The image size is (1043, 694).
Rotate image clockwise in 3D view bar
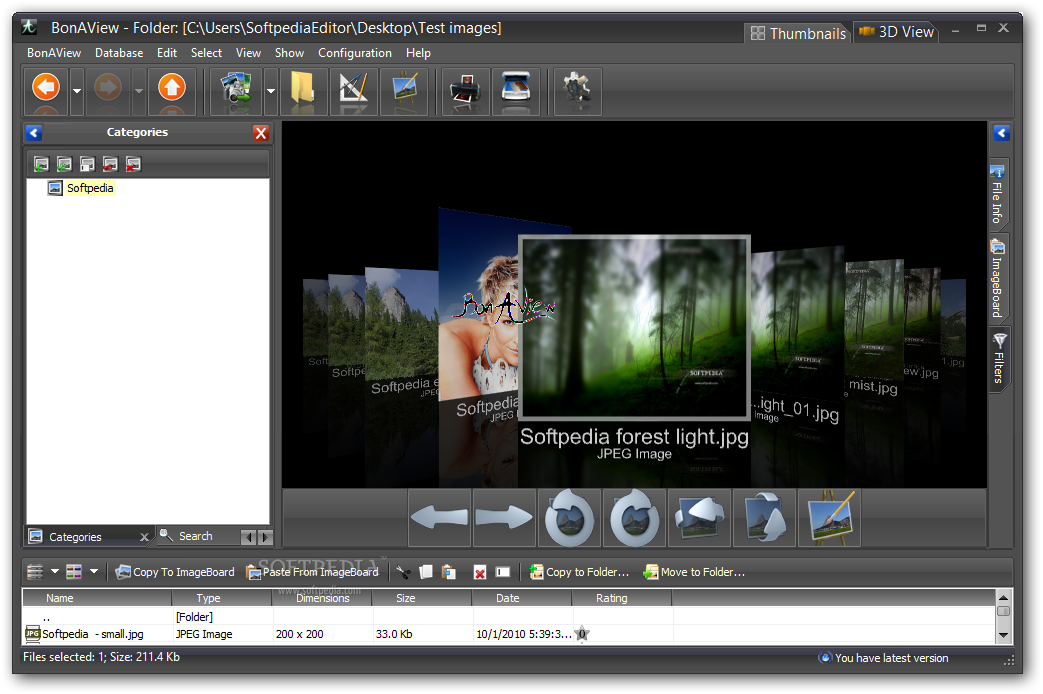click(x=635, y=518)
